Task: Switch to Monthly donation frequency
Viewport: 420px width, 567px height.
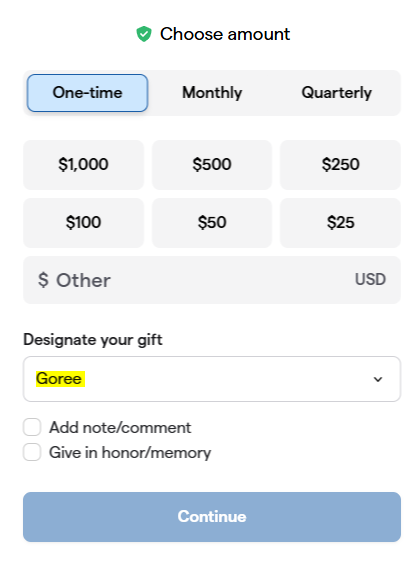Action: (x=212, y=93)
